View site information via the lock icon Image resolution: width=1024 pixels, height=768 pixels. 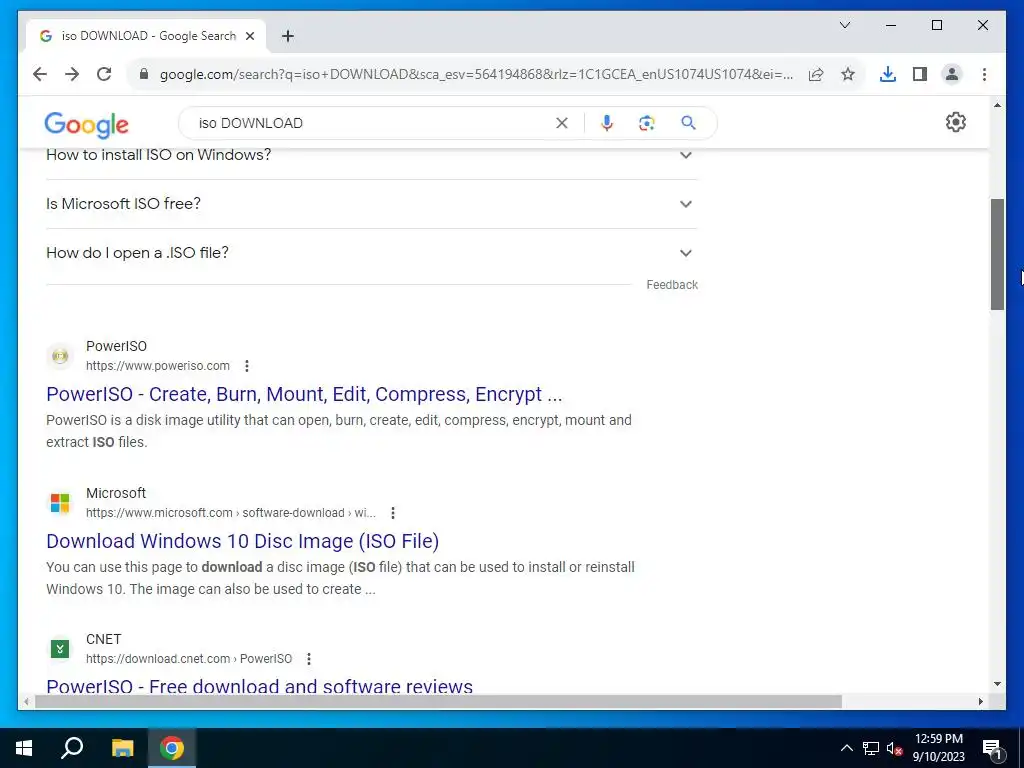pos(144,74)
